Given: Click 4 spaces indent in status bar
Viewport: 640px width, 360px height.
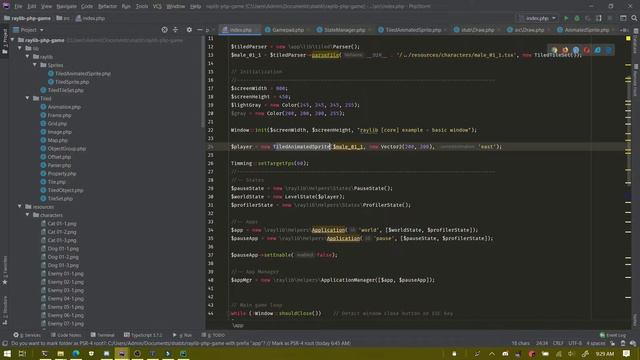Looking at the screenshot, I should pyautogui.click(x=596, y=343).
